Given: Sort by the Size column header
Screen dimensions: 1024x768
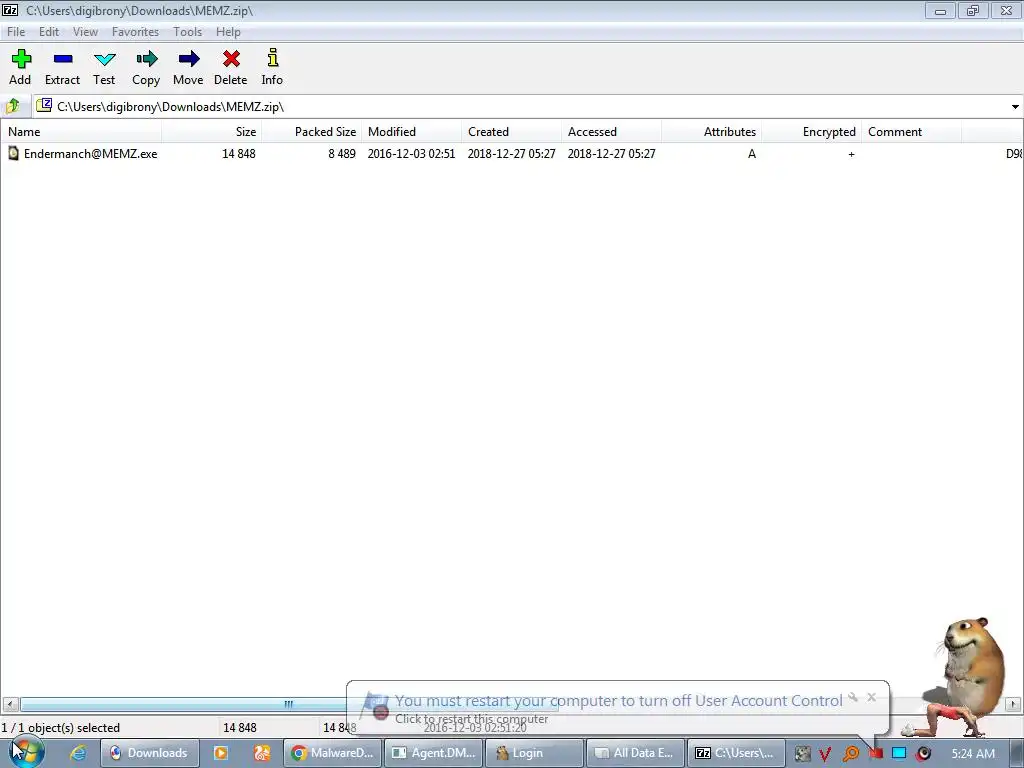Looking at the screenshot, I should coord(212,131).
